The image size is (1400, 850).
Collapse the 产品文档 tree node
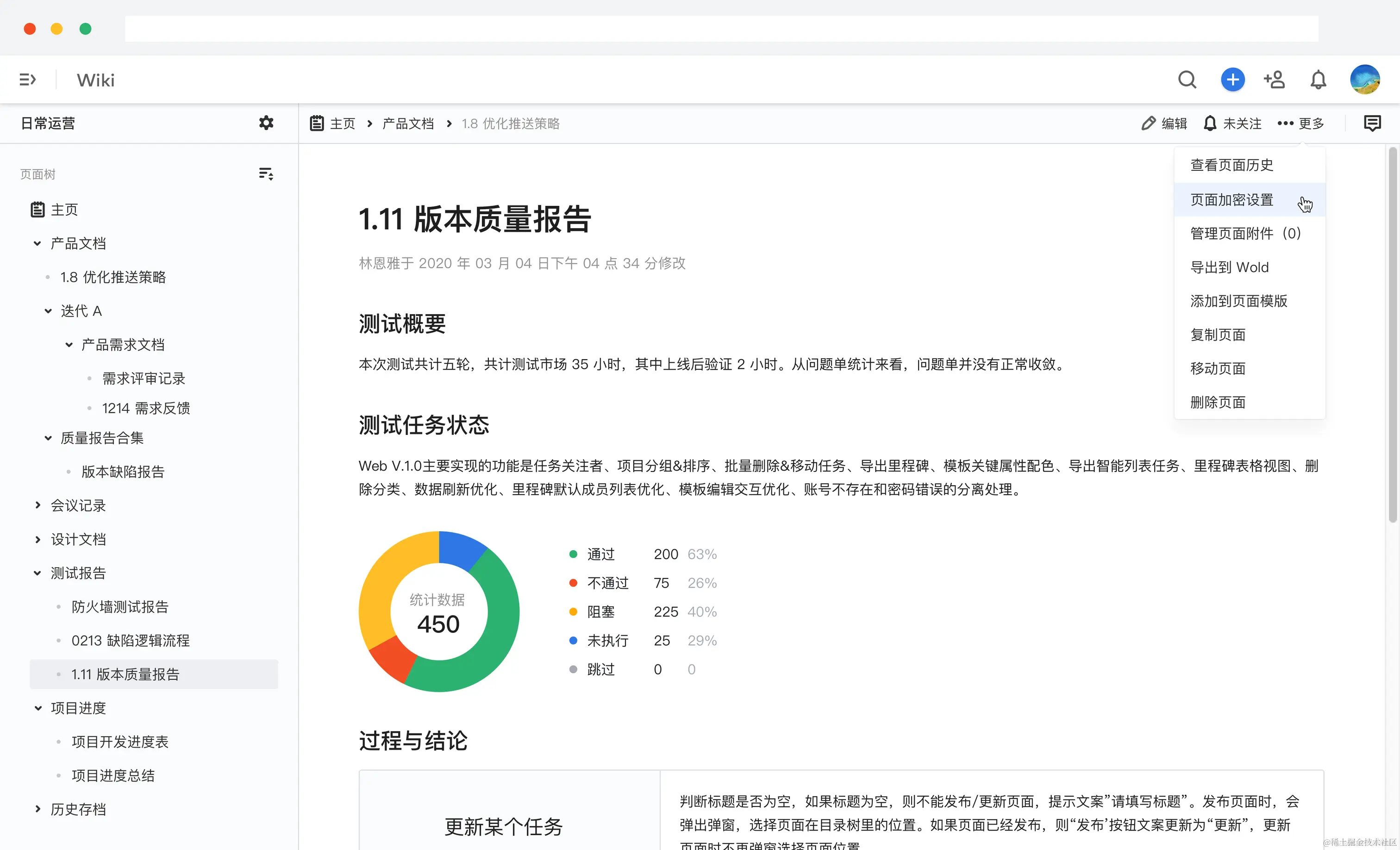point(37,243)
